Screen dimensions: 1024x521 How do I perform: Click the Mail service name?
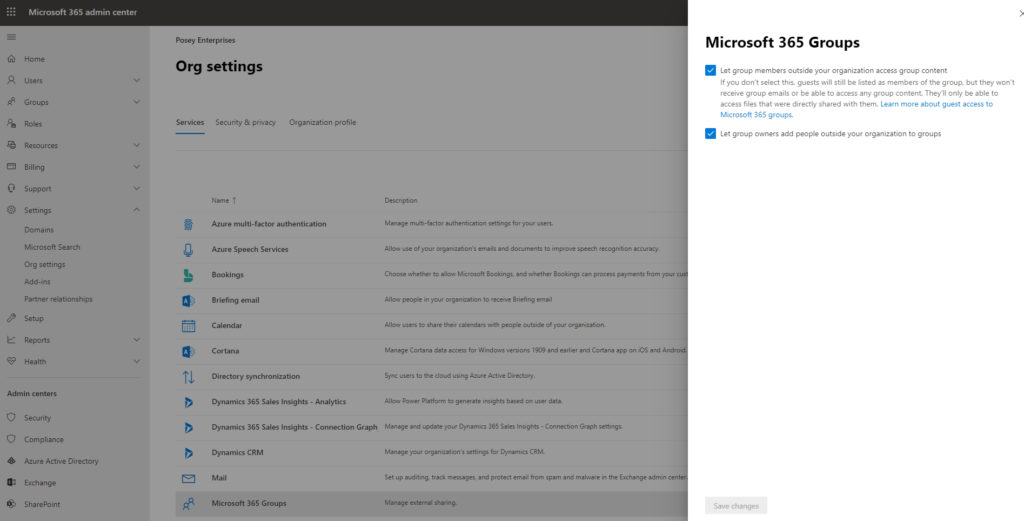pos(219,478)
